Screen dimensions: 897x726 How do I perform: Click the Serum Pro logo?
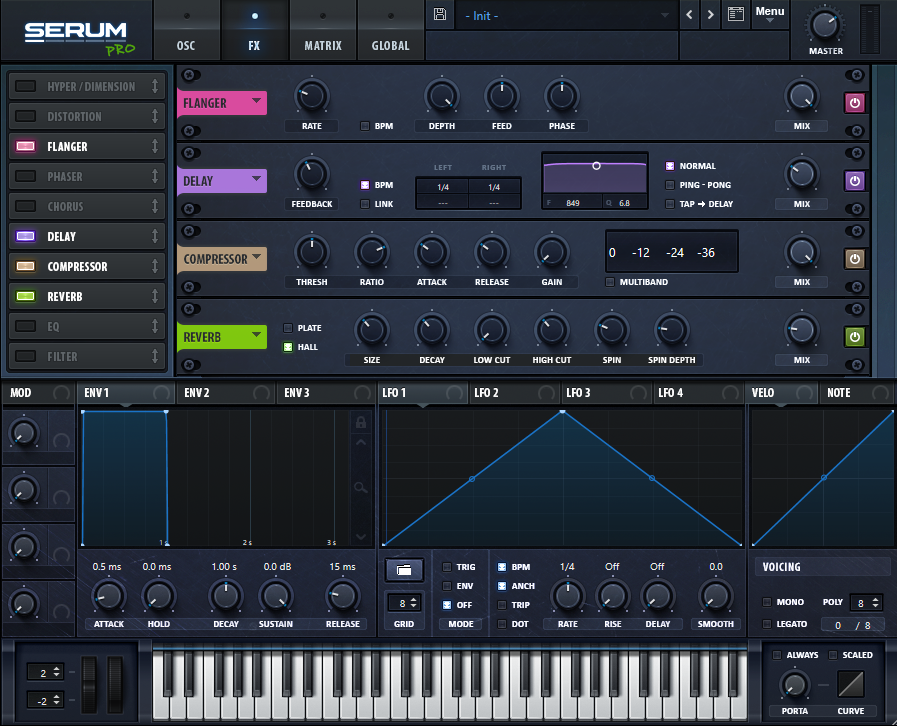pos(79,38)
